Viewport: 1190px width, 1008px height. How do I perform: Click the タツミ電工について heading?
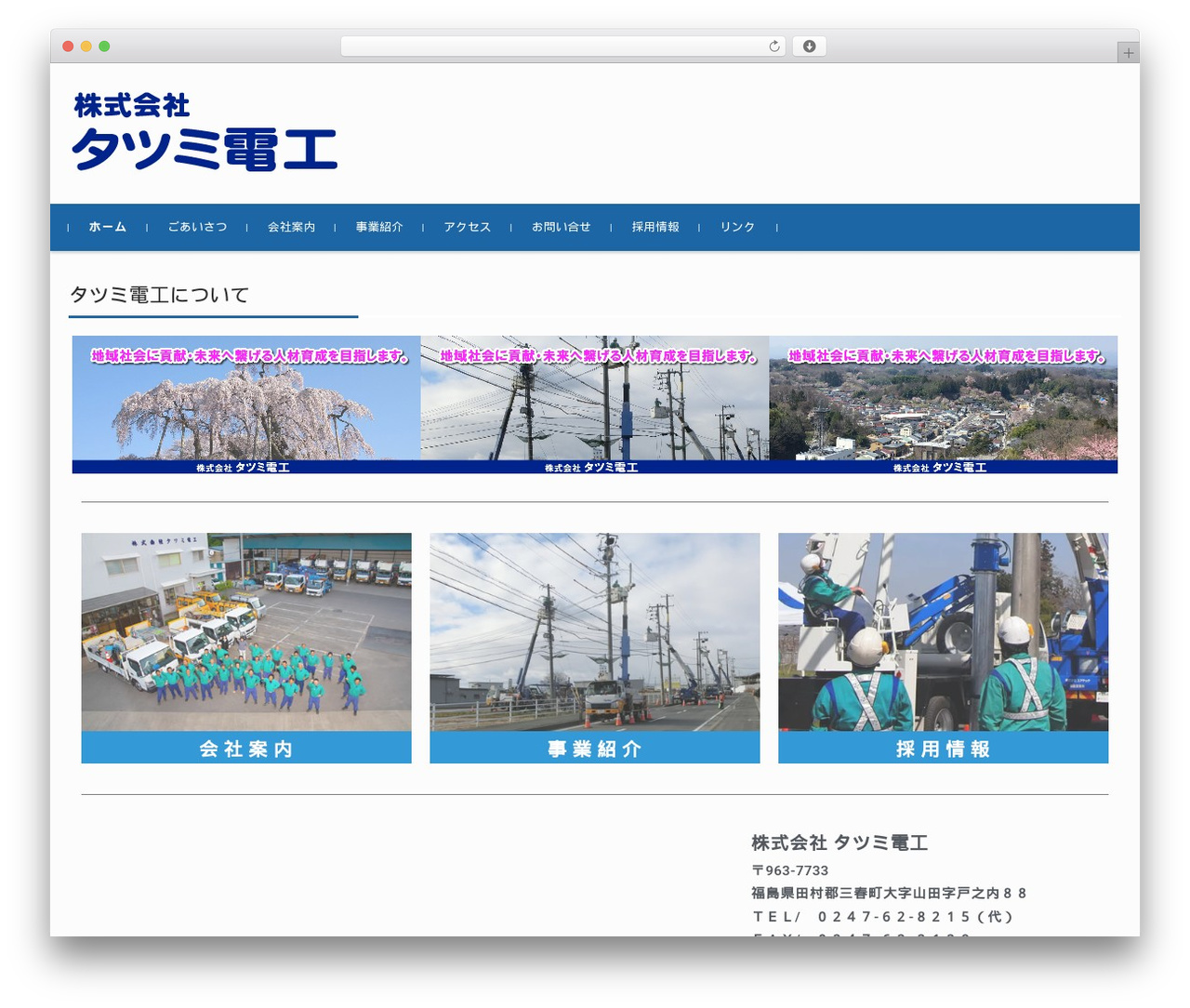pyautogui.click(x=160, y=295)
